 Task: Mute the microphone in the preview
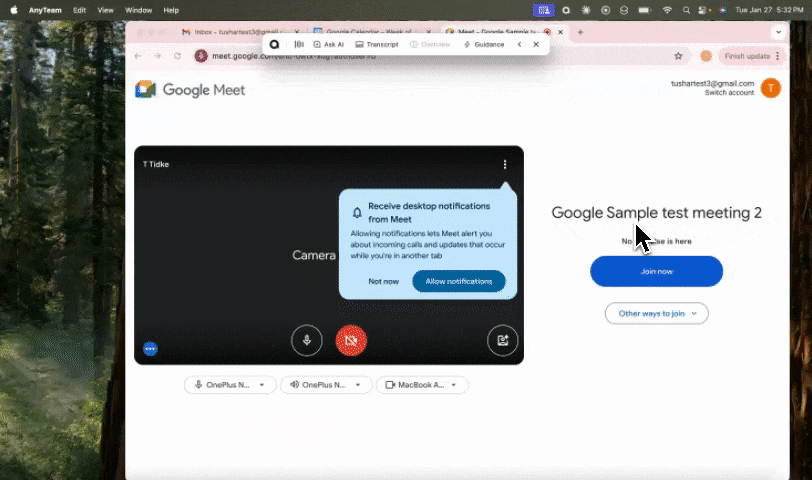(307, 340)
